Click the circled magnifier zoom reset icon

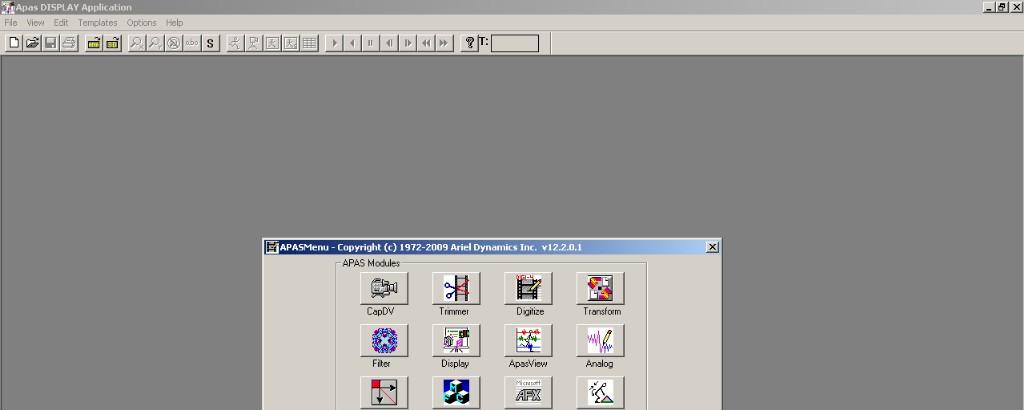click(174, 43)
